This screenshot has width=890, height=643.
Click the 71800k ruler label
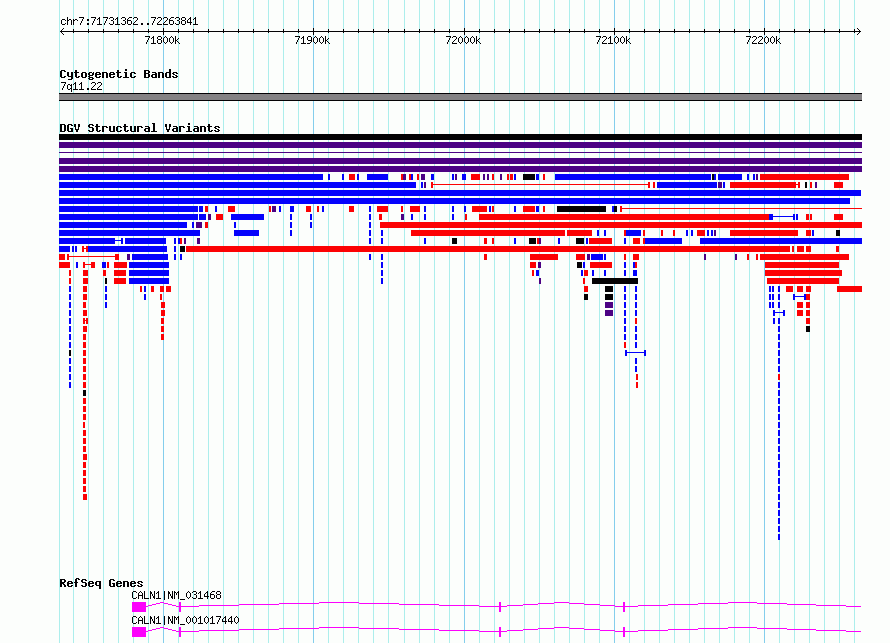tap(162, 40)
